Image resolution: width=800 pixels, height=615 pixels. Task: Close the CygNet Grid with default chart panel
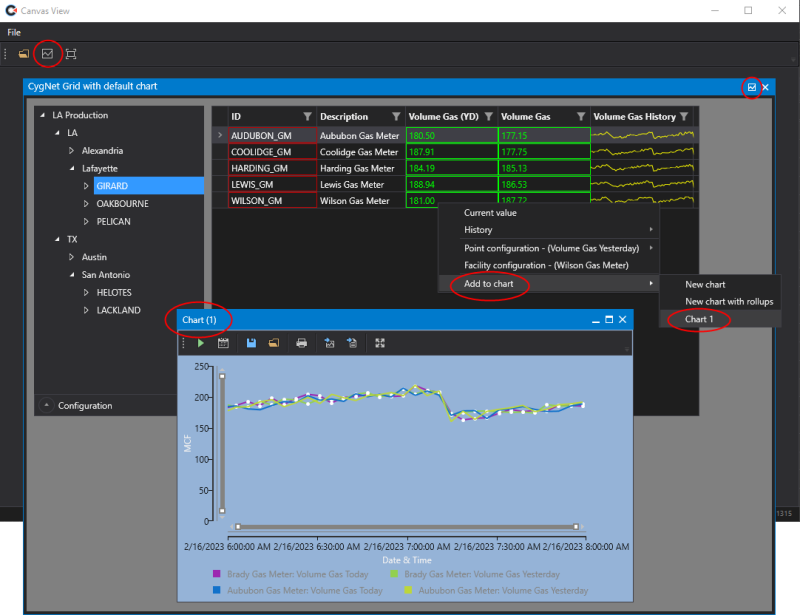click(765, 87)
